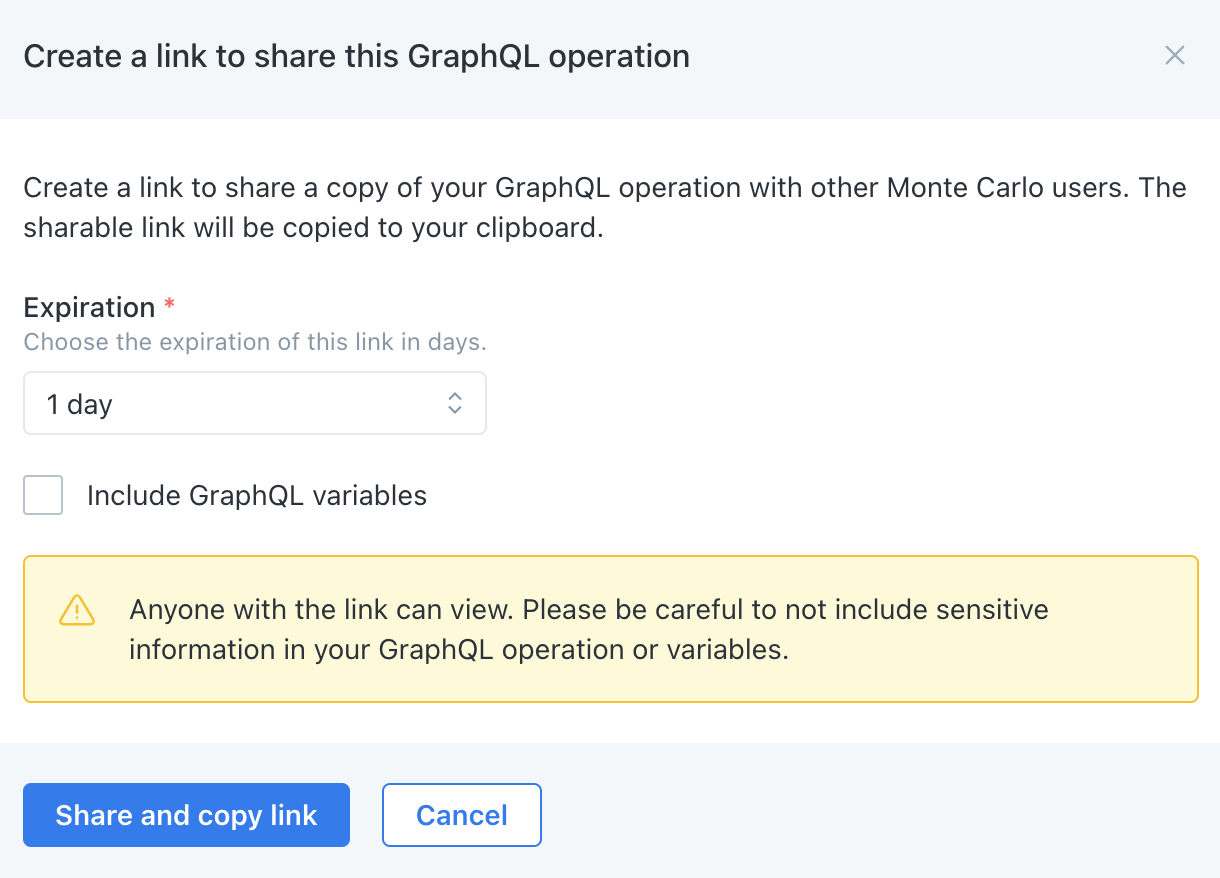The height and width of the screenshot is (878, 1220).
Task: Click the "information in your GraphQL operation" warning line
Action: coord(458,649)
